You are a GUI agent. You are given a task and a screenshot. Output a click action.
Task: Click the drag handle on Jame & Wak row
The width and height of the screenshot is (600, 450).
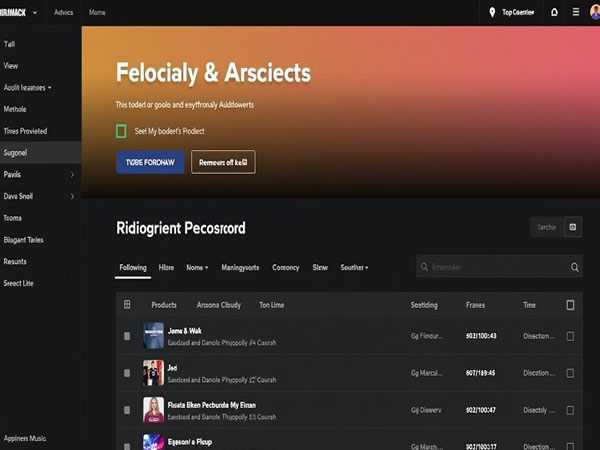point(127,336)
